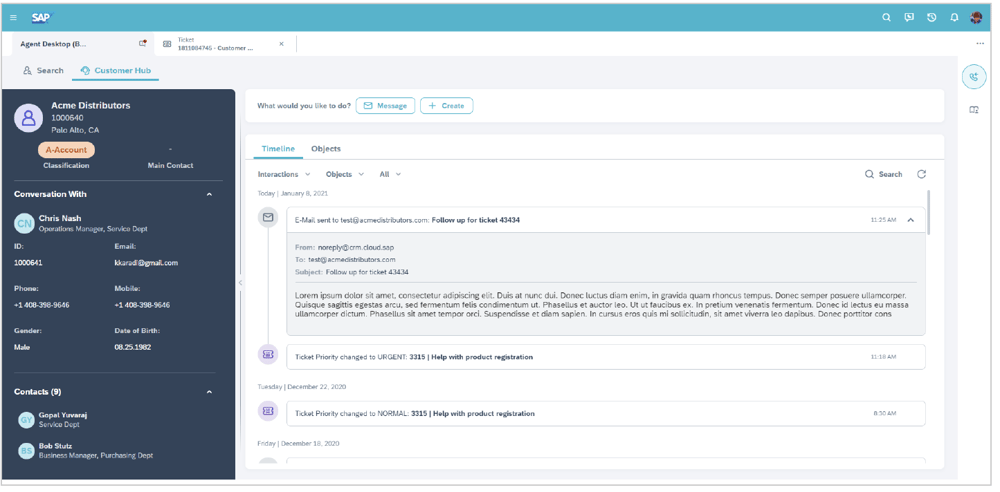Click the phone call icon in right rail
The width and height of the screenshot is (1000, 492).
[x=974, y=77]
